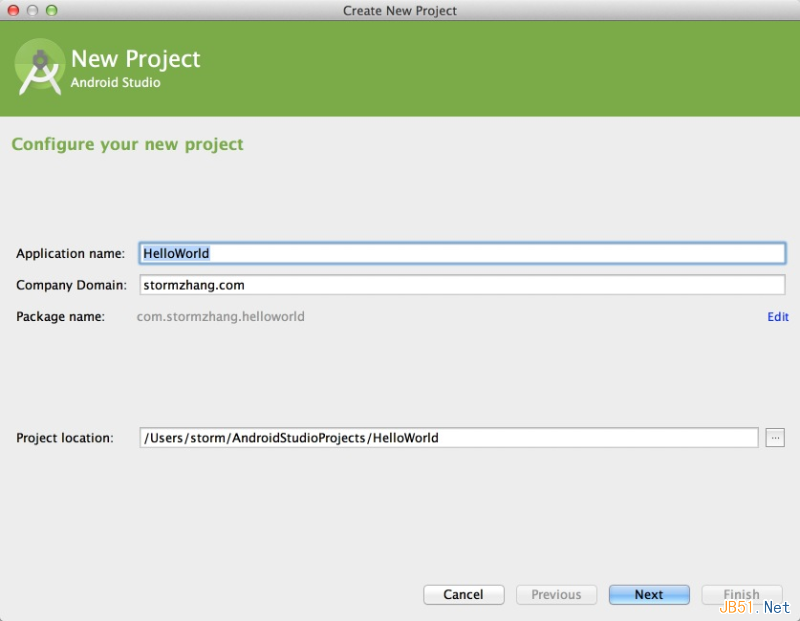
Task: Proceed with the Next button
Action: coord(649,594)
